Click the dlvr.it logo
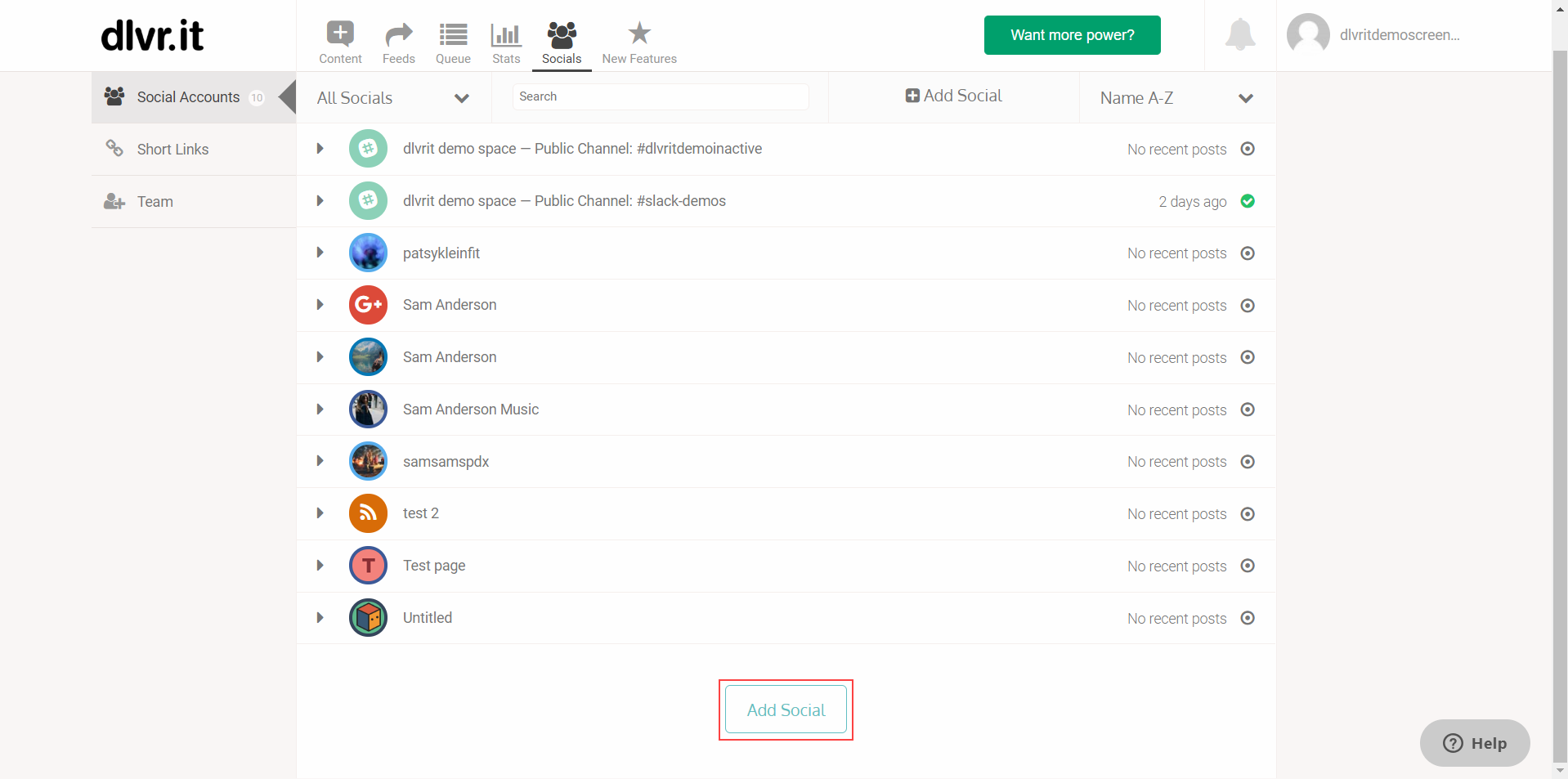The width and height of the screenshot is (1568, 779). [152, 35]
